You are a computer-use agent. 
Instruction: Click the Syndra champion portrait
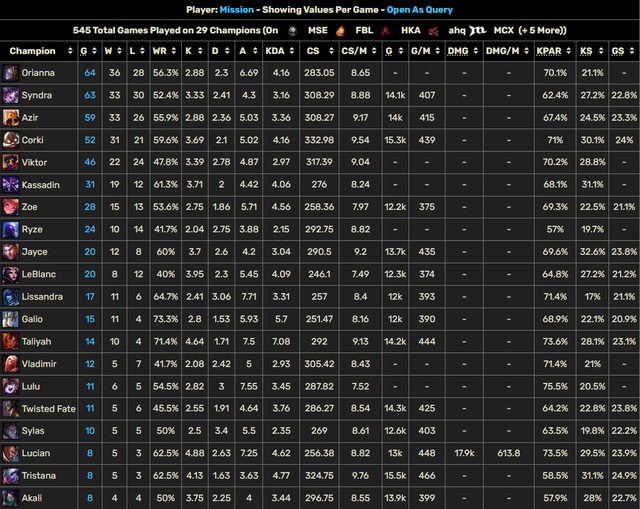pos(11,95)
